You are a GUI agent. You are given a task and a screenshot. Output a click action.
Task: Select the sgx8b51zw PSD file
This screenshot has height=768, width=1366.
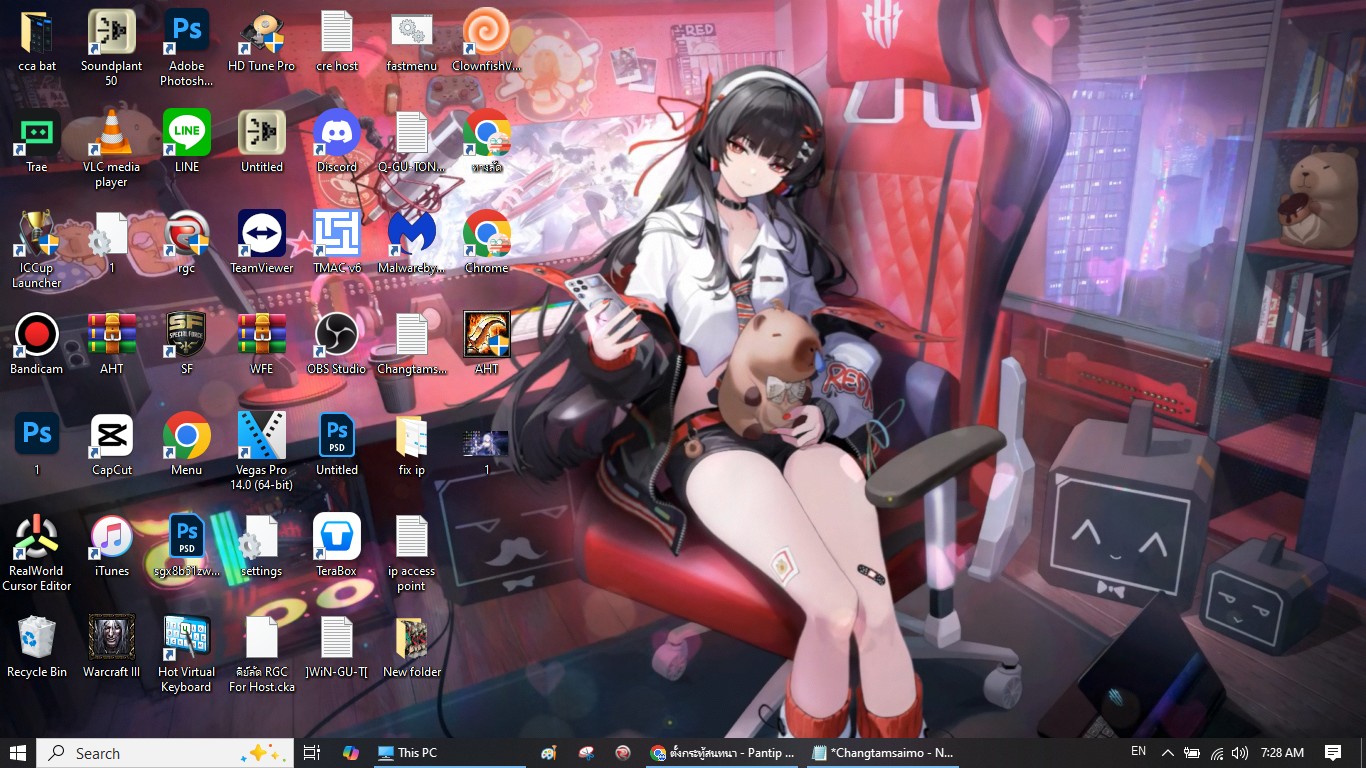(x=187, y=546)
